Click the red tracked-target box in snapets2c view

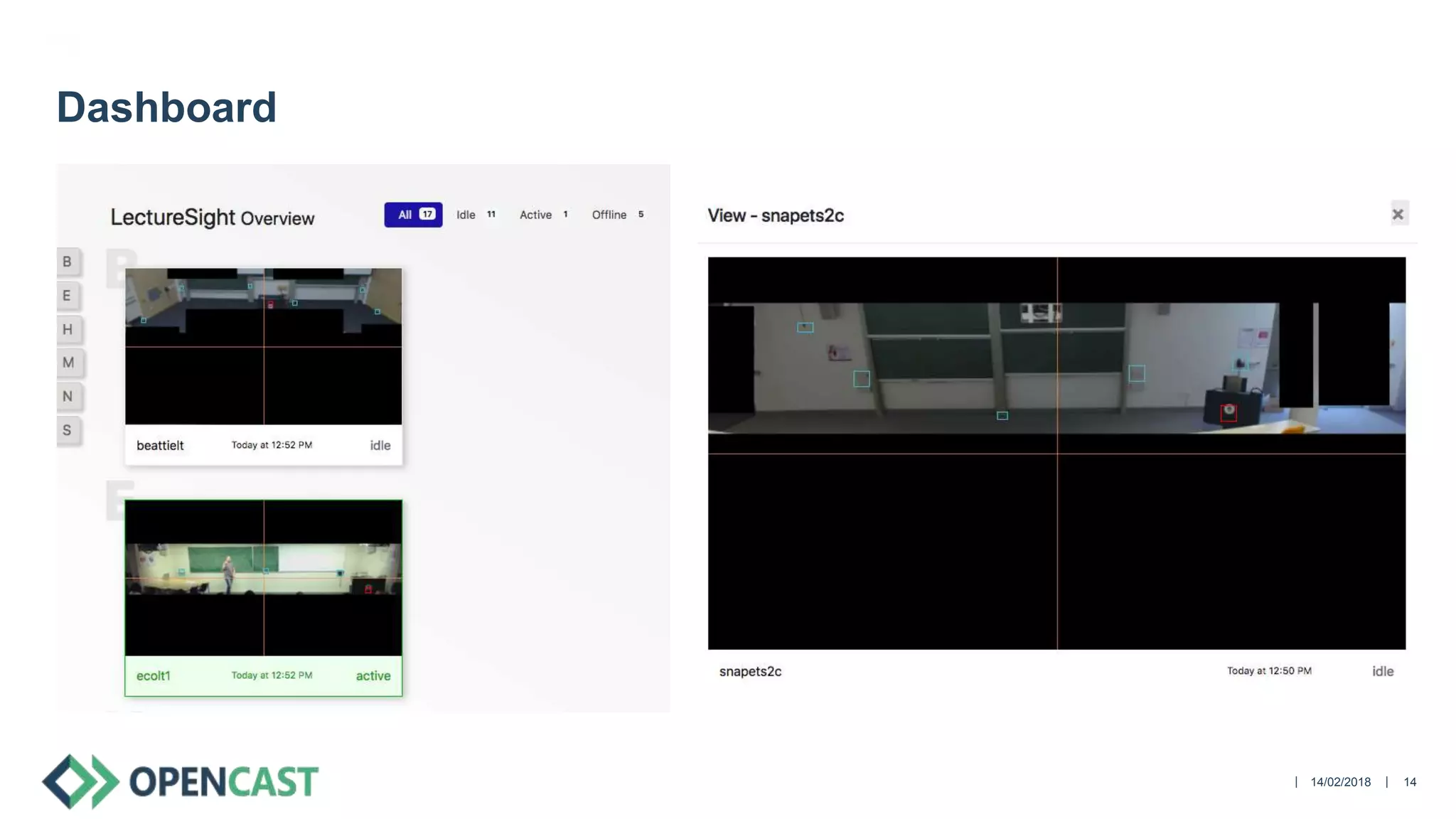(x=1228, y=413)
